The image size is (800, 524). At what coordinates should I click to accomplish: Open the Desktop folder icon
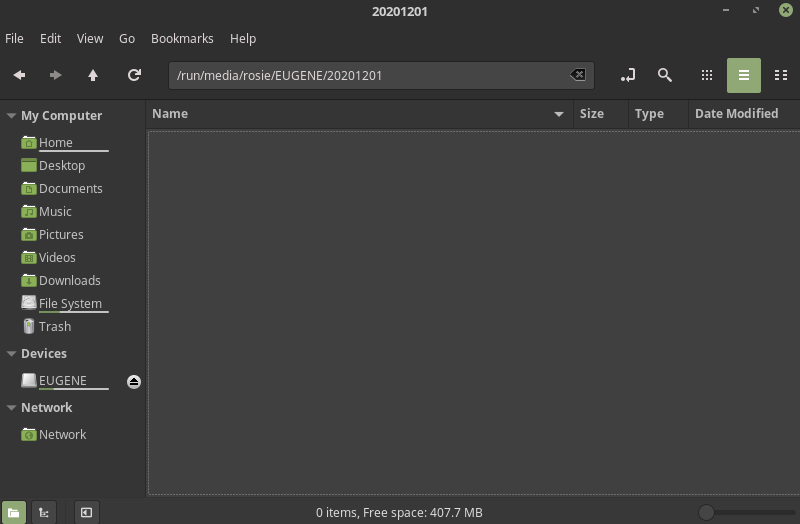click(29, 165)
